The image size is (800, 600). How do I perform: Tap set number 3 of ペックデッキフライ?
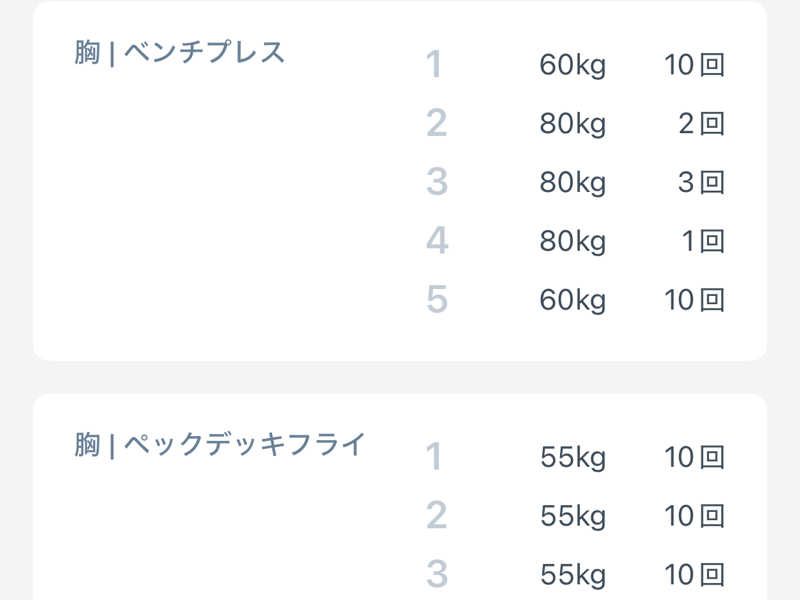436,574
